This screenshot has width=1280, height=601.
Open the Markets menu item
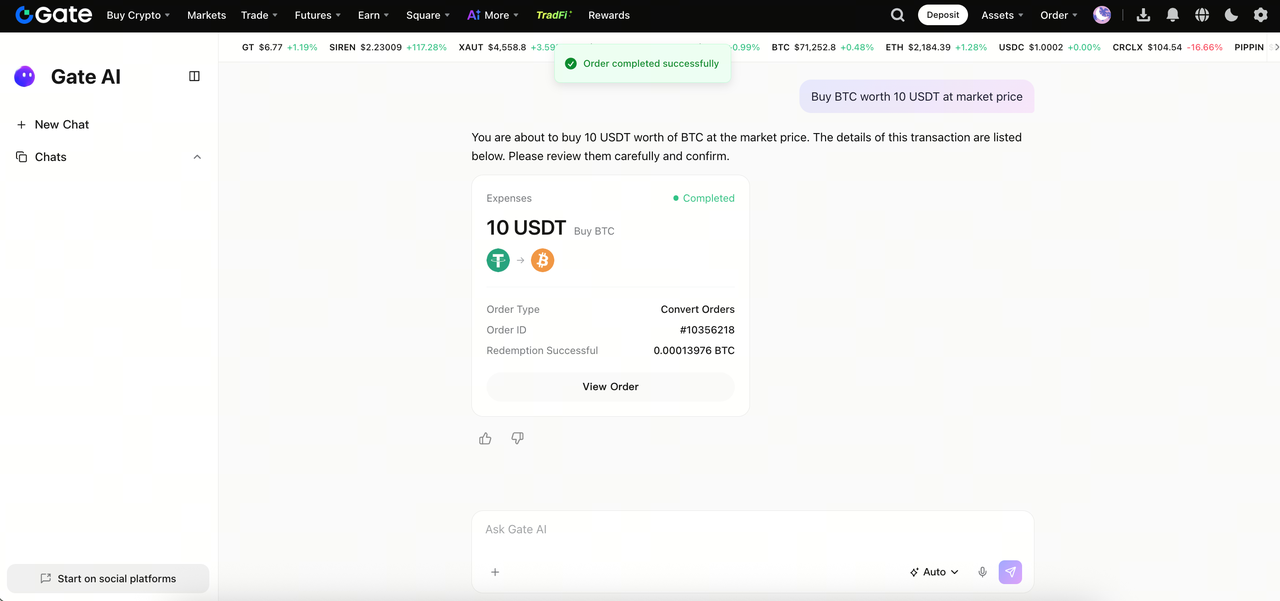pyautogui.click(x=206, y=15)
